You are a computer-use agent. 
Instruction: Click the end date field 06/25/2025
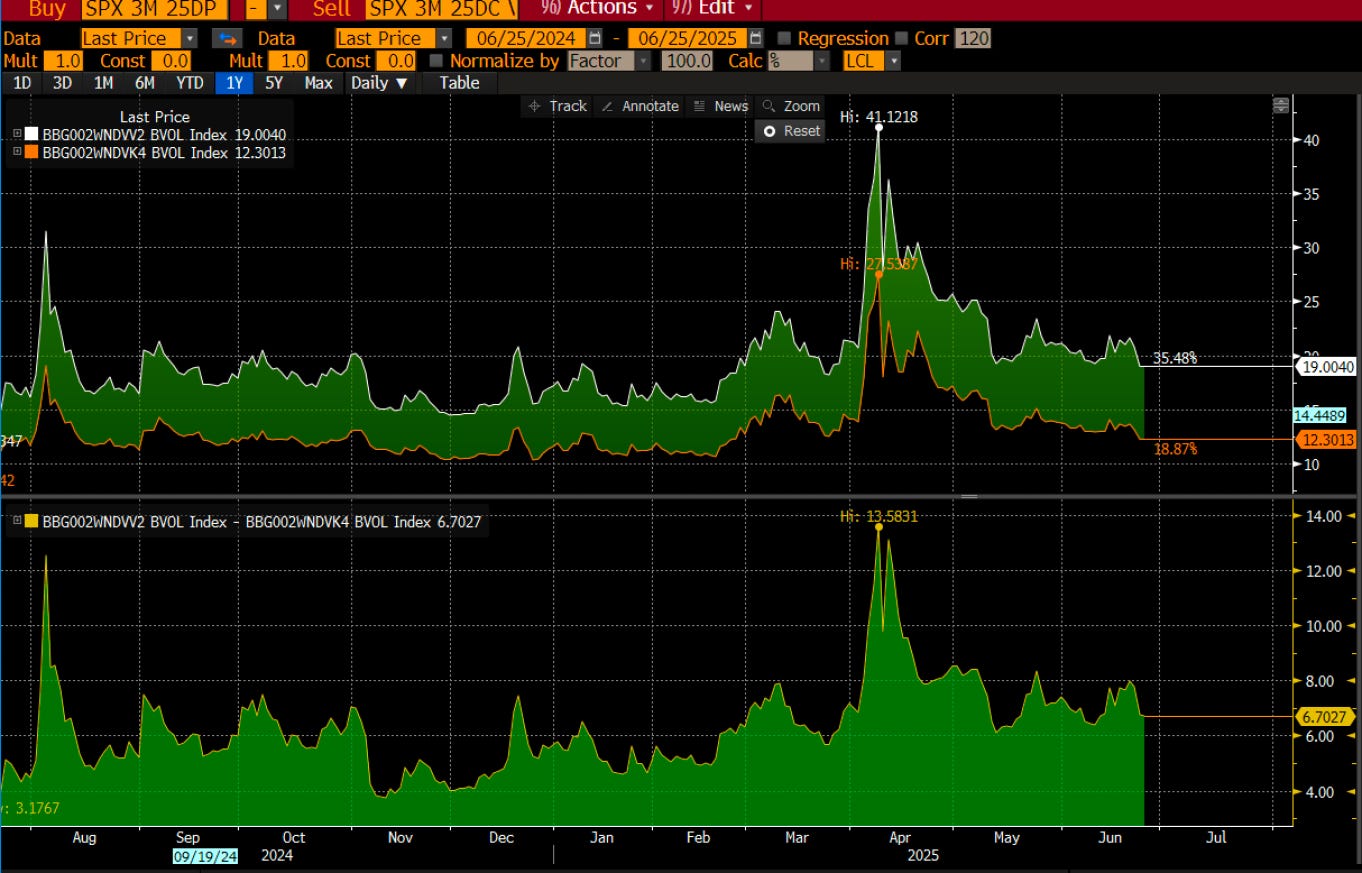click(687, 38)
